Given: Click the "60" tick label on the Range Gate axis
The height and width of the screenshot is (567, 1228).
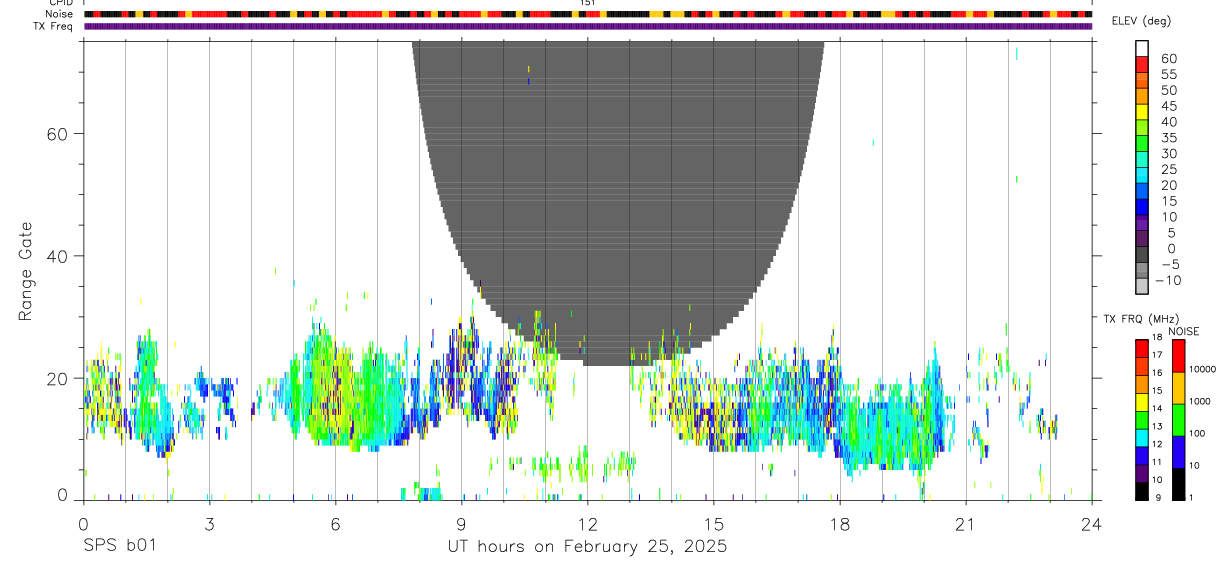Looking at the screenshot, I should coord(59,133).
